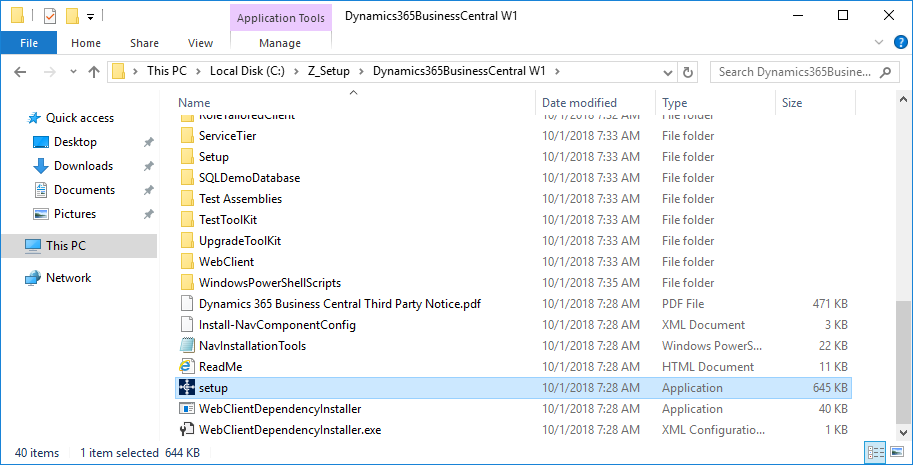Click the ServiceTier folder icon
Viewport: 913px width, 465px height.
186,136
